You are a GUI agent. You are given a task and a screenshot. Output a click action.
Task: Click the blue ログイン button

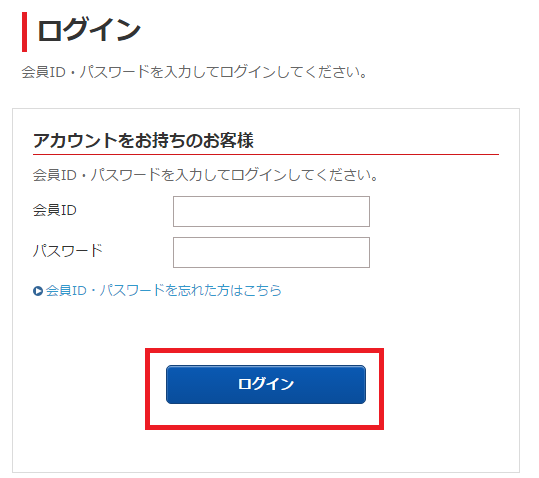click(266, 384)
